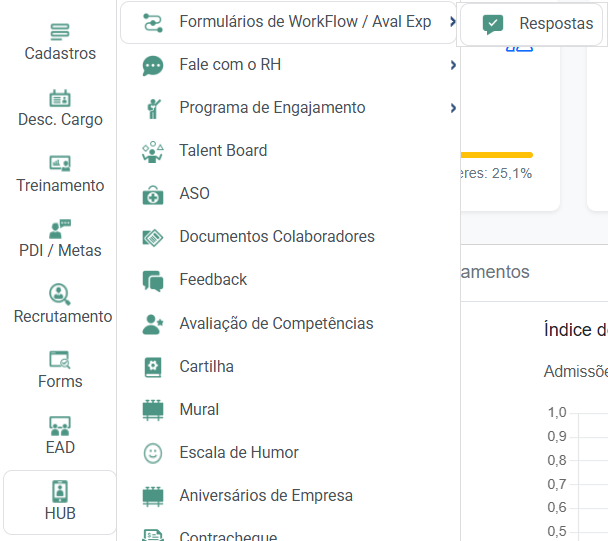The image size is (608, 541).
Task: Select Avaliação de Competências menu item
Action: point(276,324)
